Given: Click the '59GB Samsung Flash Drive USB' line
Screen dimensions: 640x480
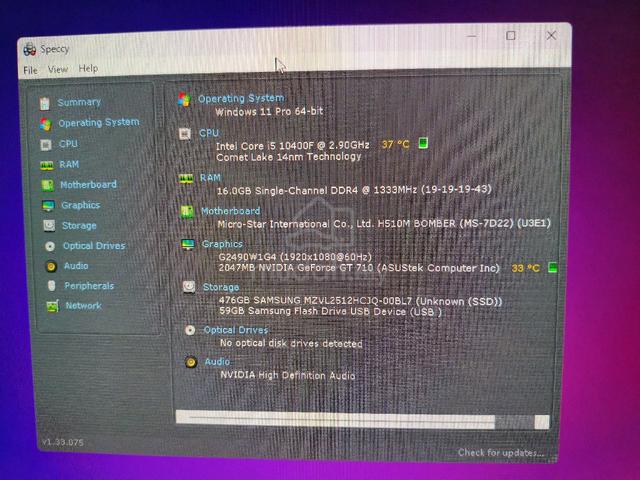Looking at the screenshot, I should coord(331,311).
